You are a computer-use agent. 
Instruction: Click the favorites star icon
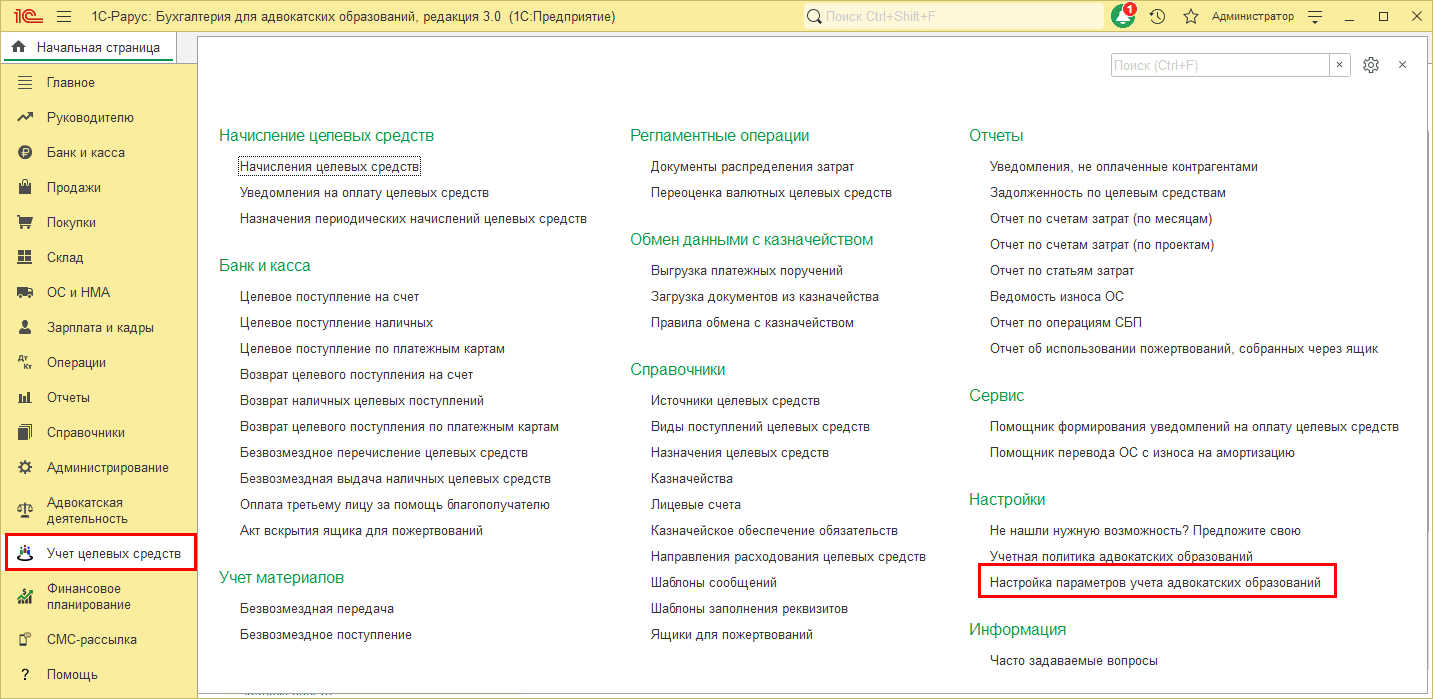[1190, 17]
